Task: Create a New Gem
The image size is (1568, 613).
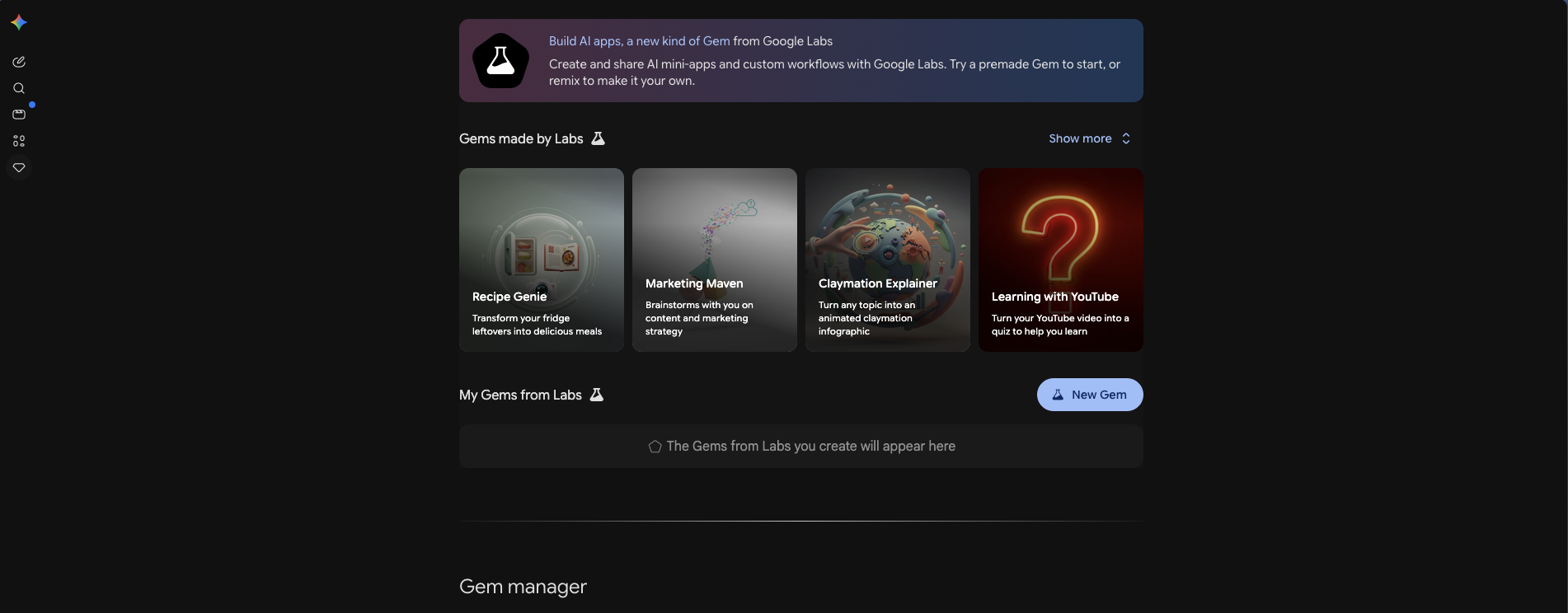Action: [1090, 395]
